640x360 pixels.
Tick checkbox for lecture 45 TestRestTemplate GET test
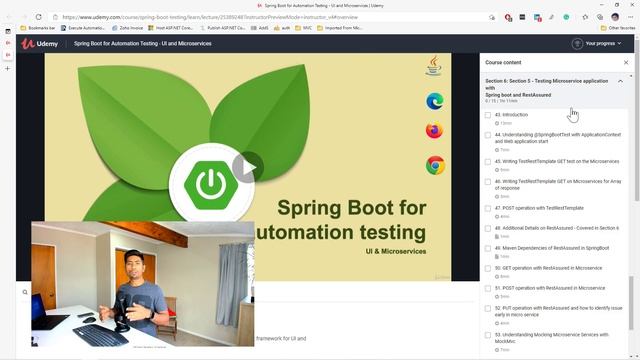click(x=488, y=162)
